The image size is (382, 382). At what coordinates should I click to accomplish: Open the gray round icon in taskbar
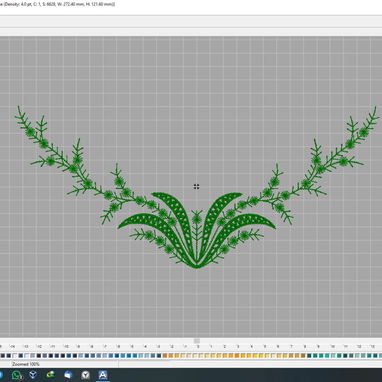[85, 375]
